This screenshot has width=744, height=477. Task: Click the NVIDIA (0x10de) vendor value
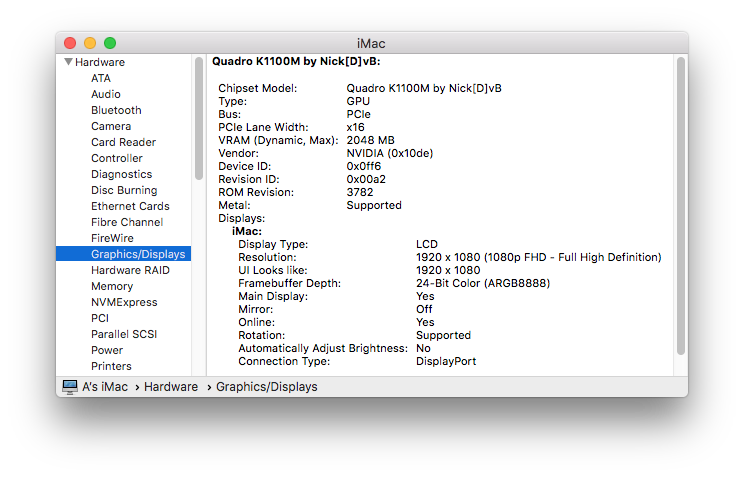click(x=390, y=153)
